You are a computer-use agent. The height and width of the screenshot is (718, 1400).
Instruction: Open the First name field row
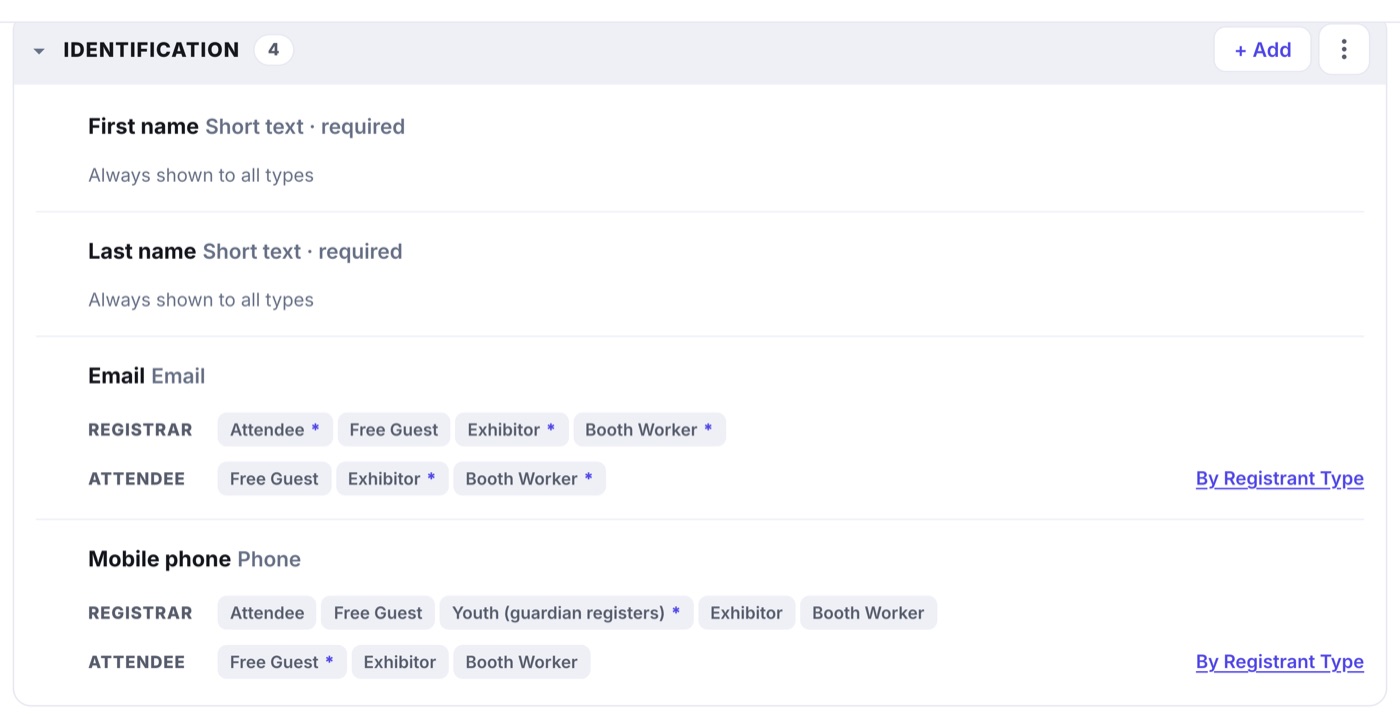coord(700,150)
